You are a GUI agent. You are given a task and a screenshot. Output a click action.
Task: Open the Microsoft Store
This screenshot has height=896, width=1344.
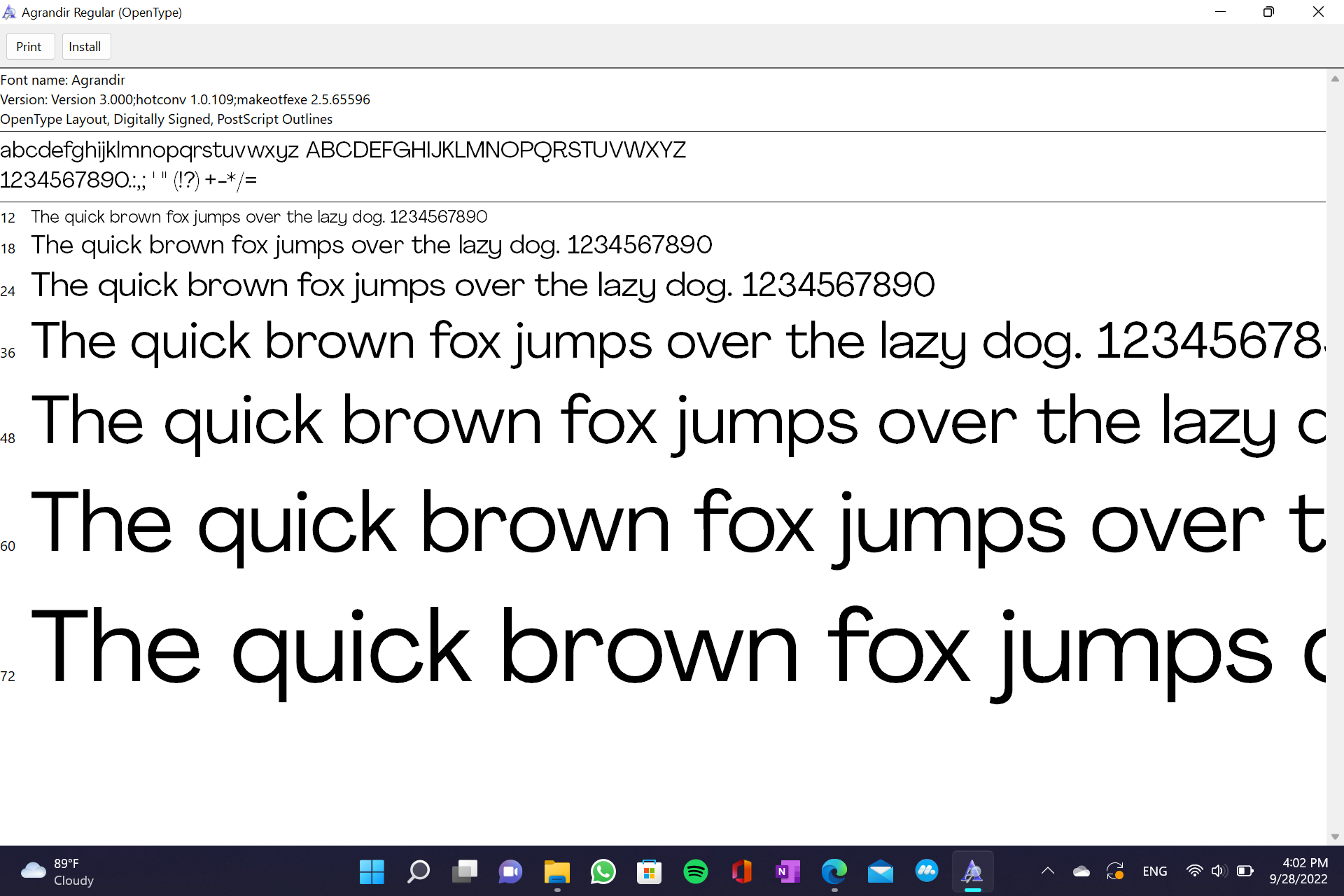[x=650, y=871]
